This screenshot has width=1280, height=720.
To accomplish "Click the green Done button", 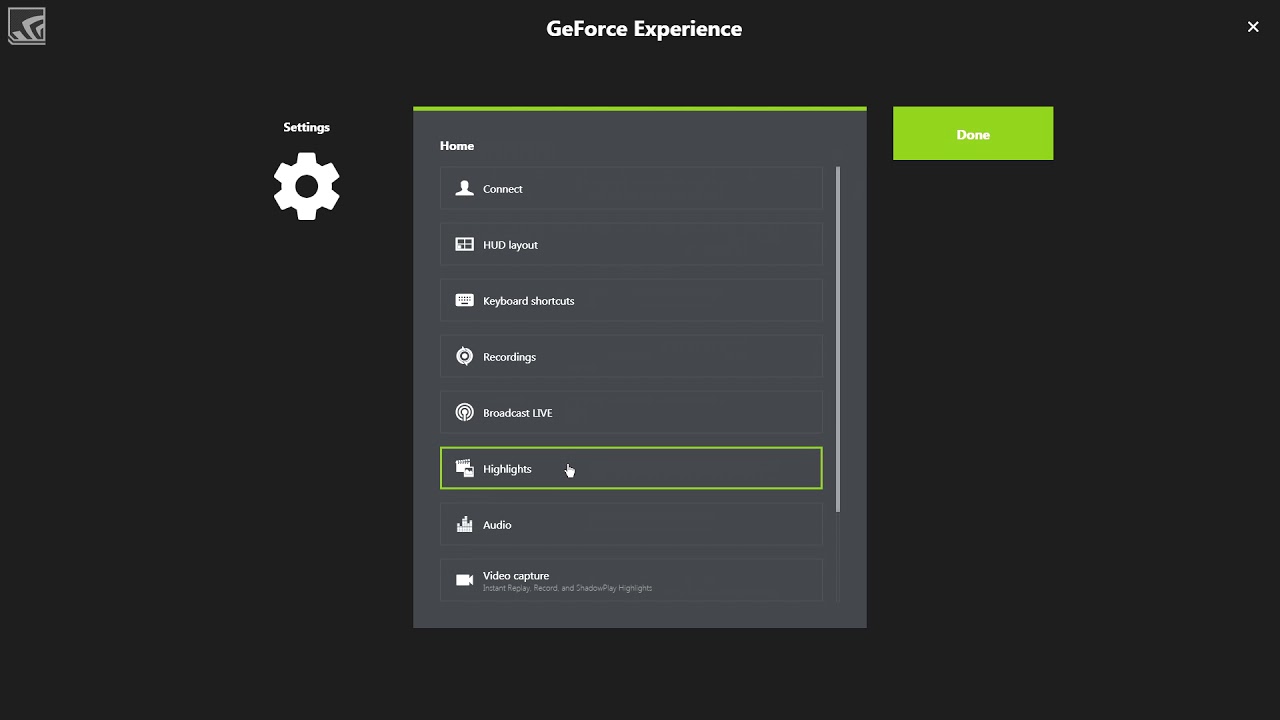I will click(x=973, y=134).
